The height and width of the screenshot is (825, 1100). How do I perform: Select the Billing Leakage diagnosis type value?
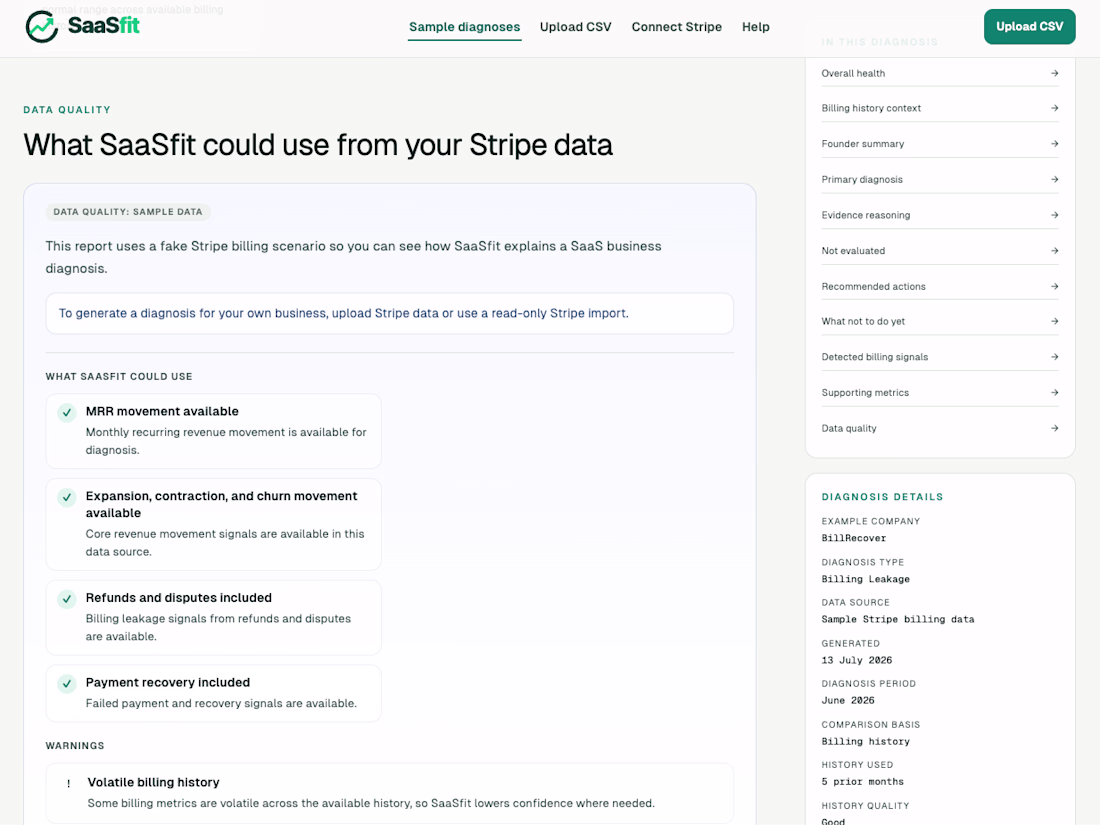[866, 579]
